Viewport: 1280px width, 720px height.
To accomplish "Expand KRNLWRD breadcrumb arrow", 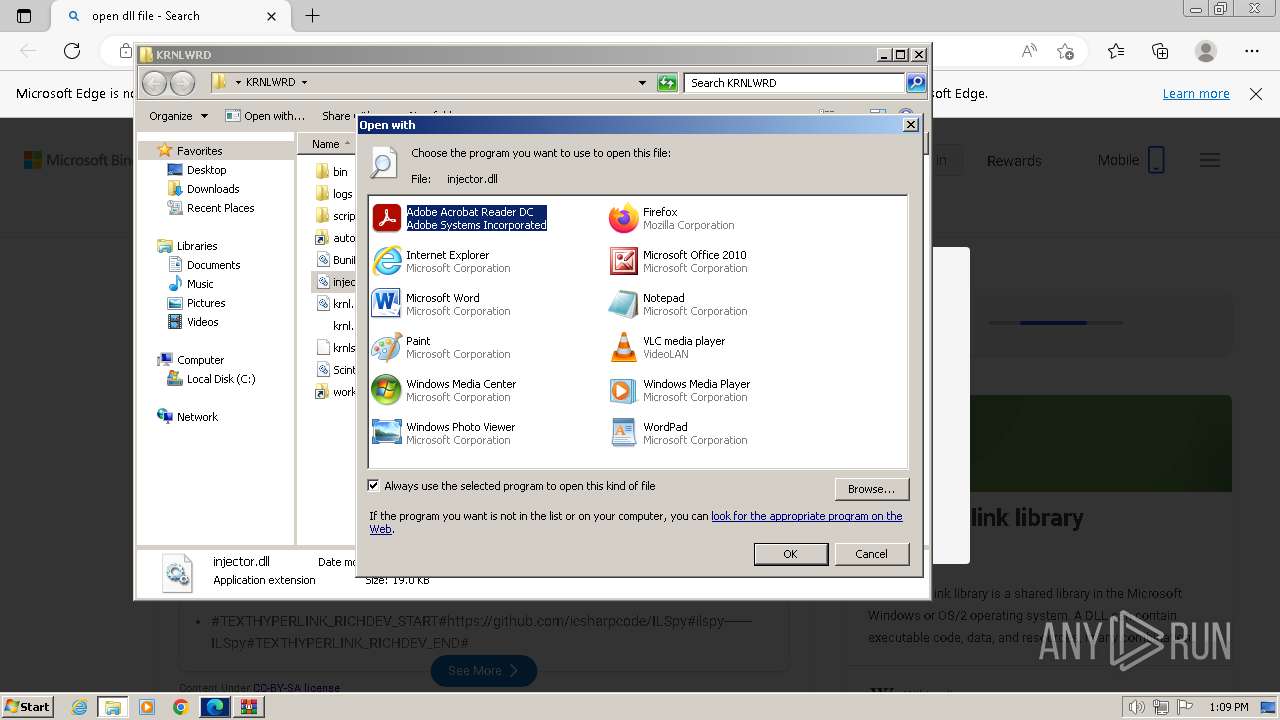I will coord(304,83).
